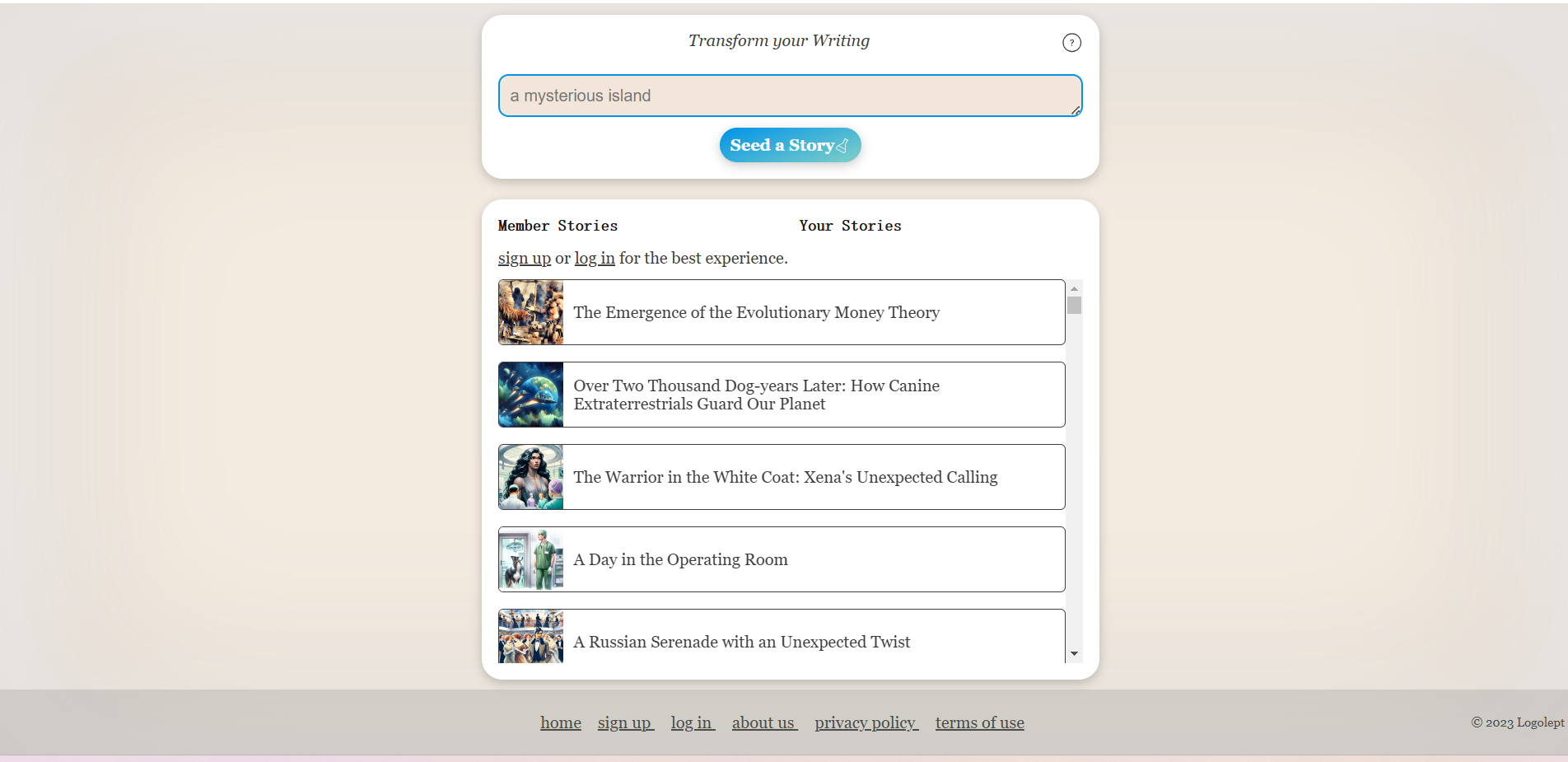Switch to the Member Stories tab

[x=558, y=226]
